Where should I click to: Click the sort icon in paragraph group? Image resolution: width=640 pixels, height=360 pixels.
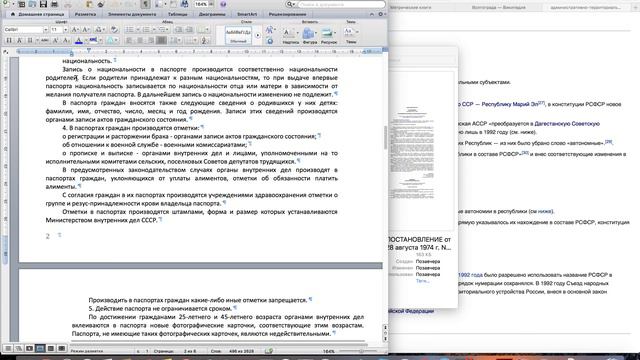pyautogui.click(x=205, y=40)
